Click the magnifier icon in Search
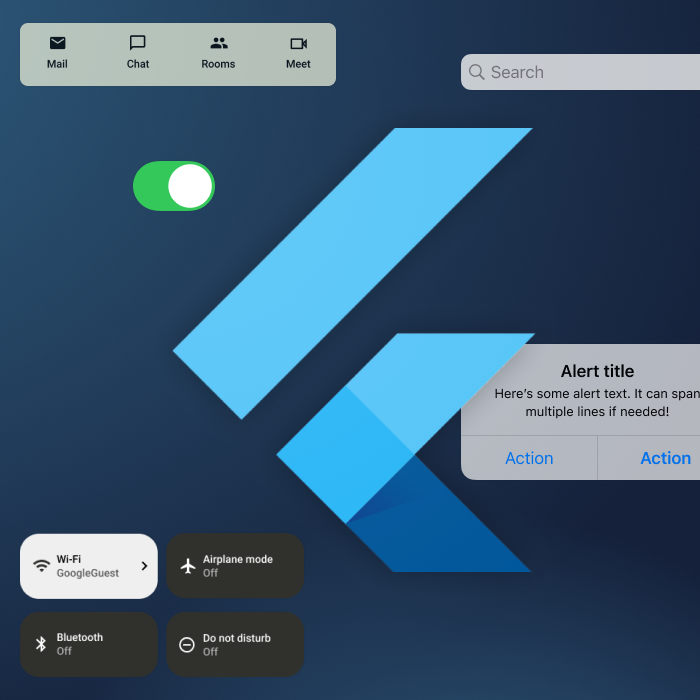700x700 pixels. [x=477, y=72]
